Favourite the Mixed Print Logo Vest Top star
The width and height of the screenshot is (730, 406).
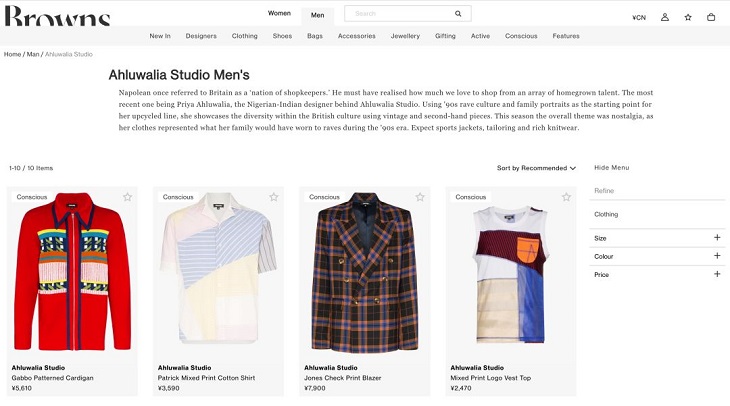pyautogui.click(x=566, y=197)
